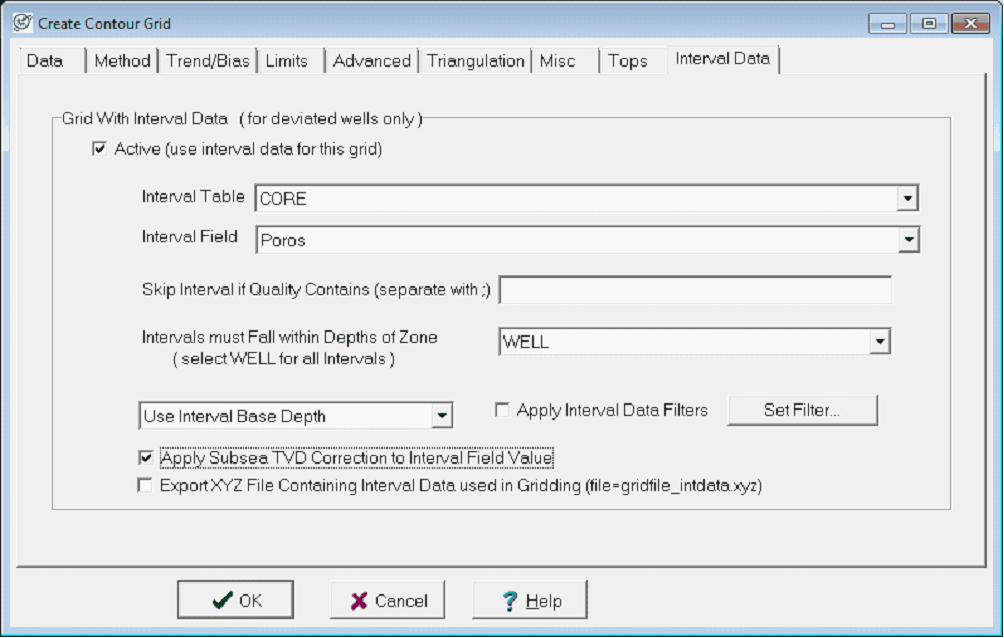Select the Limits tab
Viewport: 1004px width, 638px height.
click(287, 61)
